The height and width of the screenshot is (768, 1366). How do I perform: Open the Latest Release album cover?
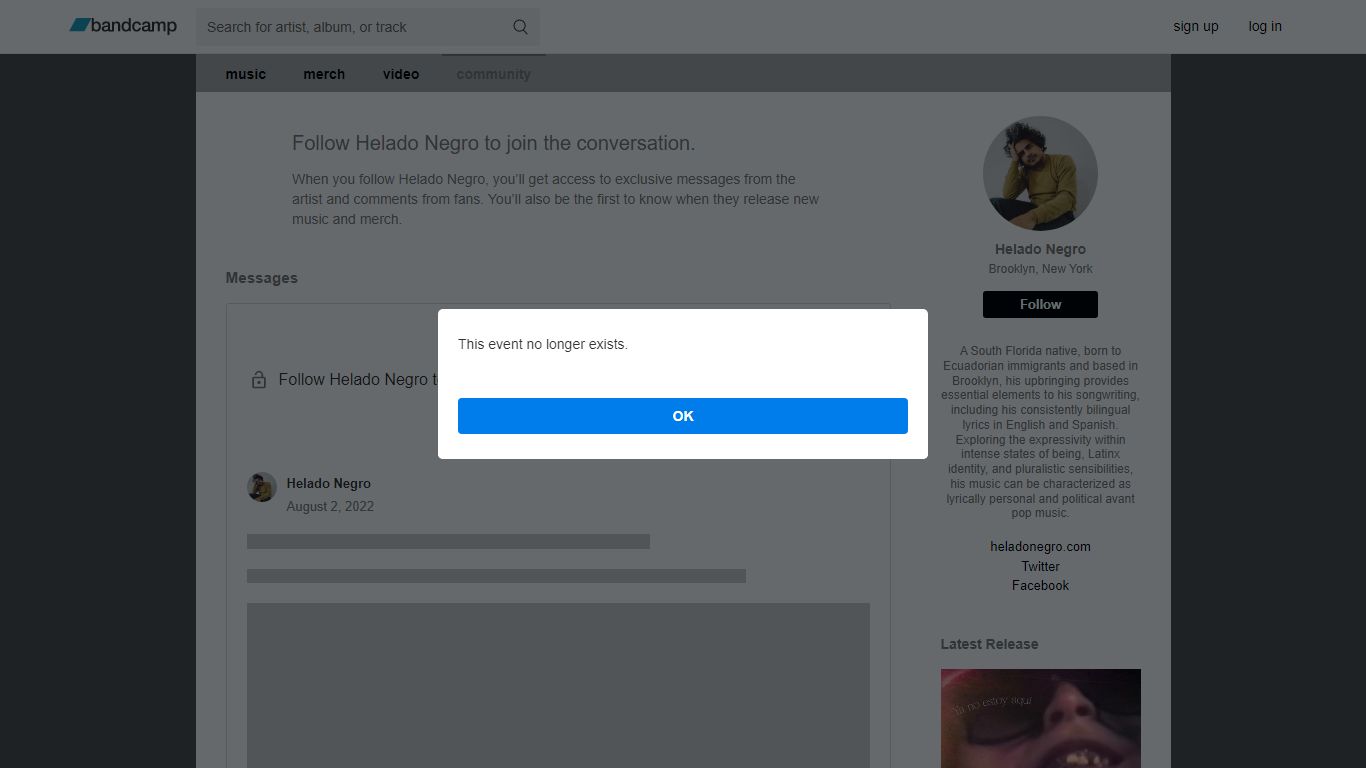(x=1040, y=718)
